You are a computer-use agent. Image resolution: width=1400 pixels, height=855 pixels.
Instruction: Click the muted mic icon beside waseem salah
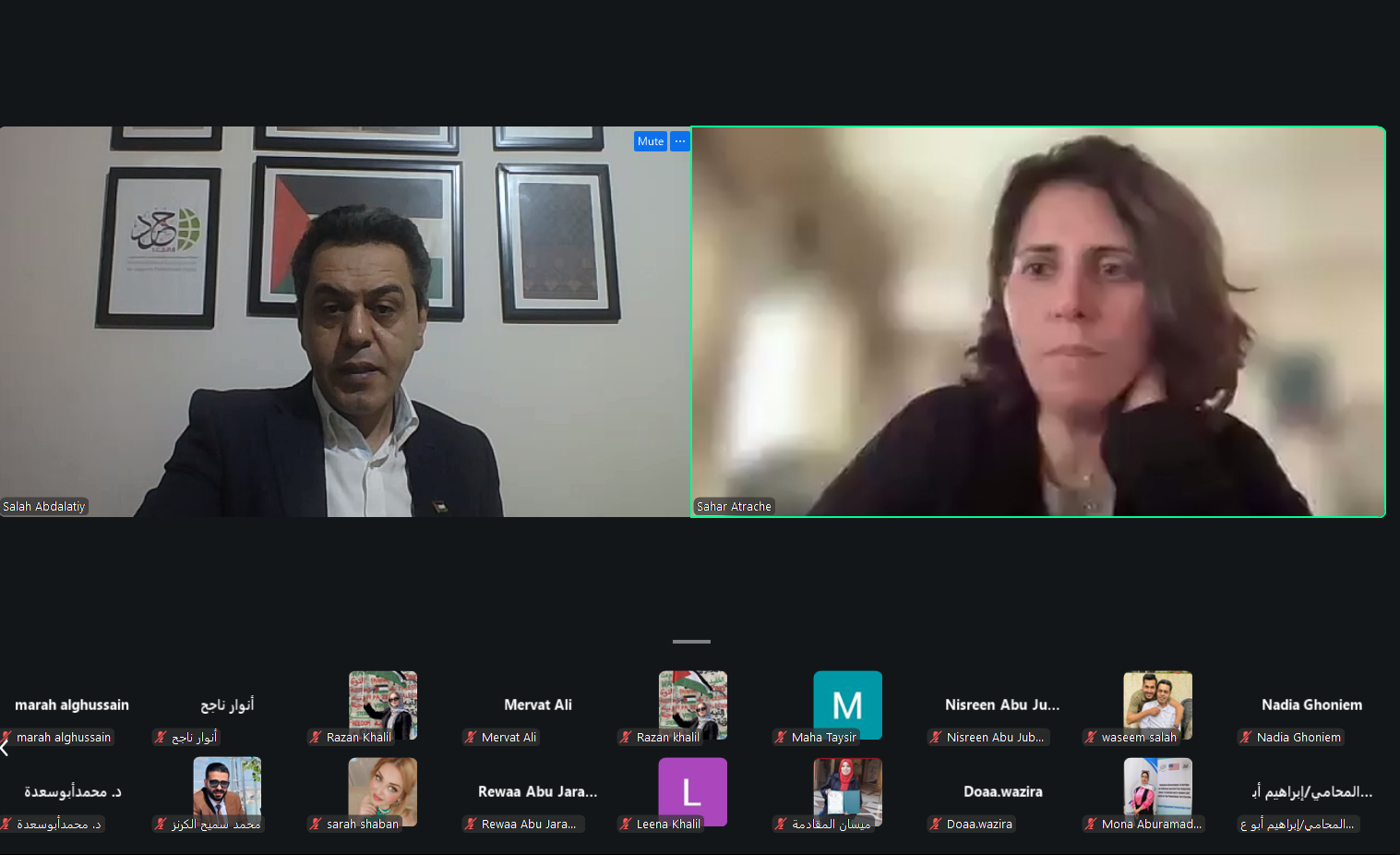click(1092, 737)
